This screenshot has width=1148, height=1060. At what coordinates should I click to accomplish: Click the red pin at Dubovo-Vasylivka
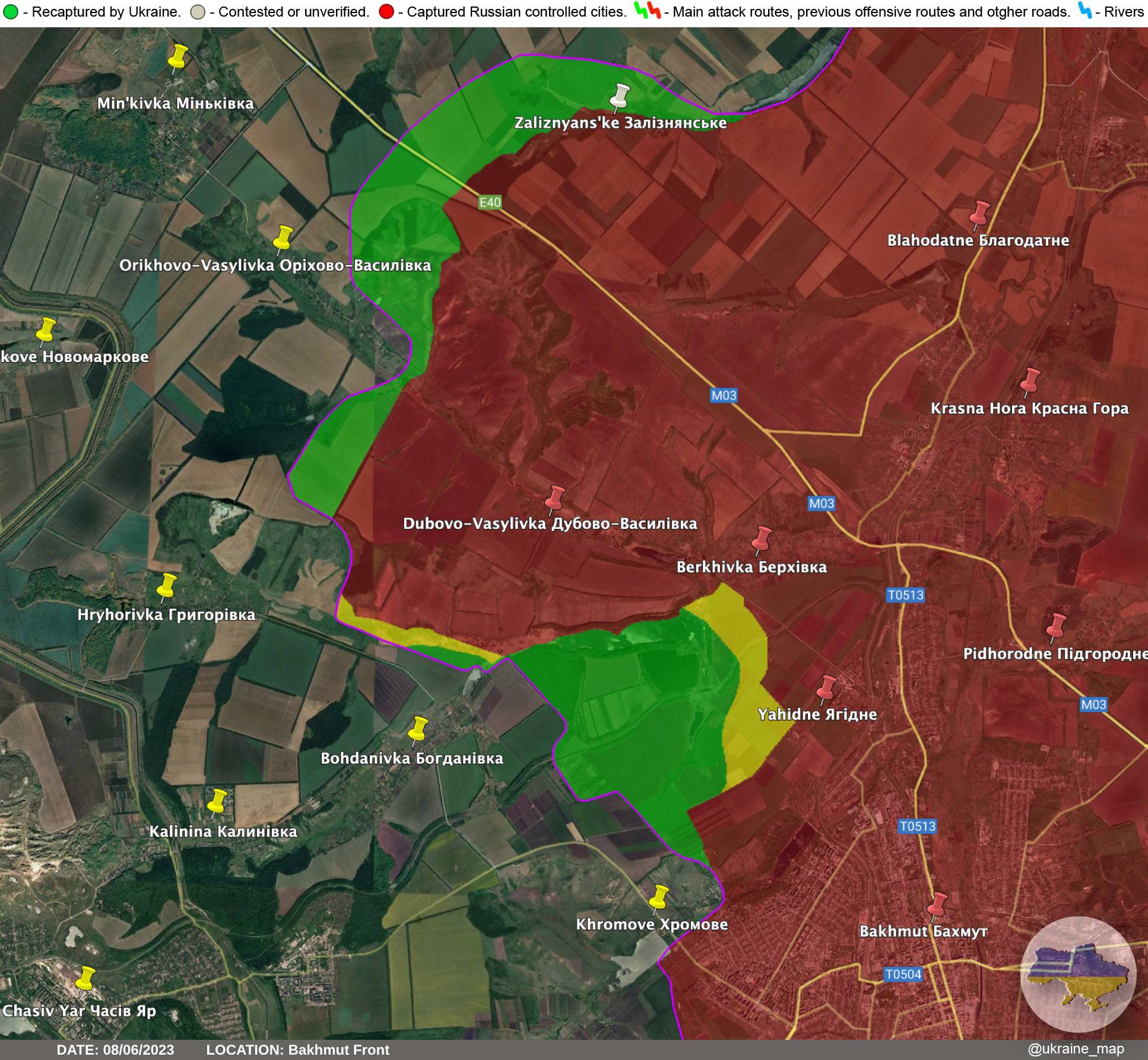click(x=555, y=499)
